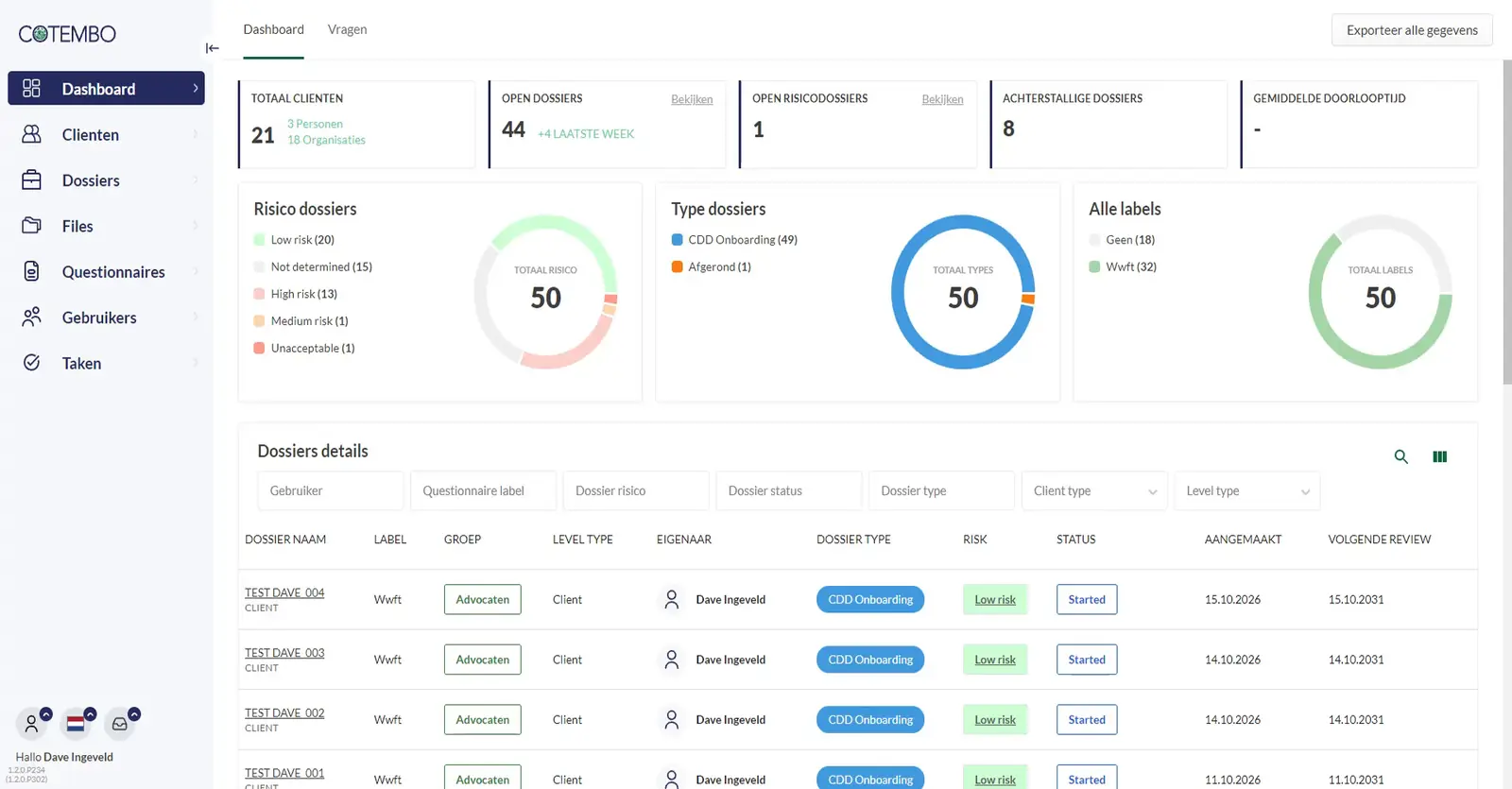Screen dimensions: 1512x789
Task: Open Files in the sidebar menu
Action: (106, 226)
